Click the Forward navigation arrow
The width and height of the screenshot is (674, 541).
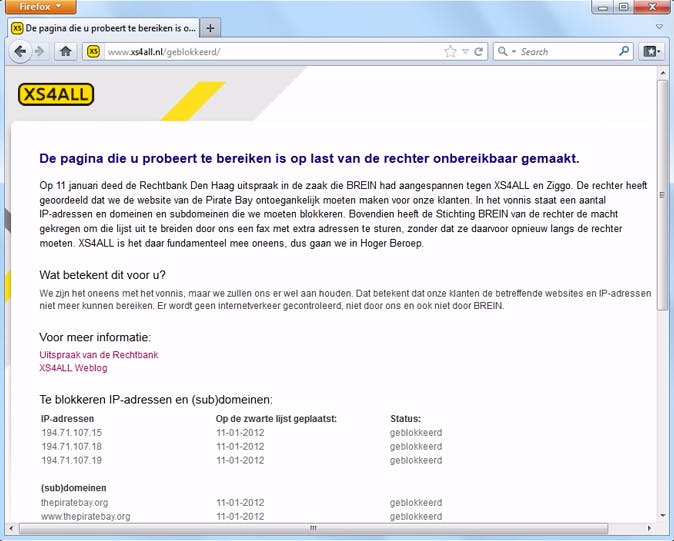click(x=39, y=52)
